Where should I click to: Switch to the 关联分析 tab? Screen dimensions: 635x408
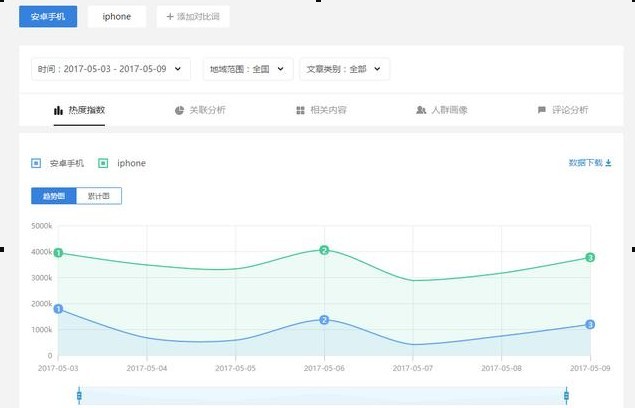point(200,110)
